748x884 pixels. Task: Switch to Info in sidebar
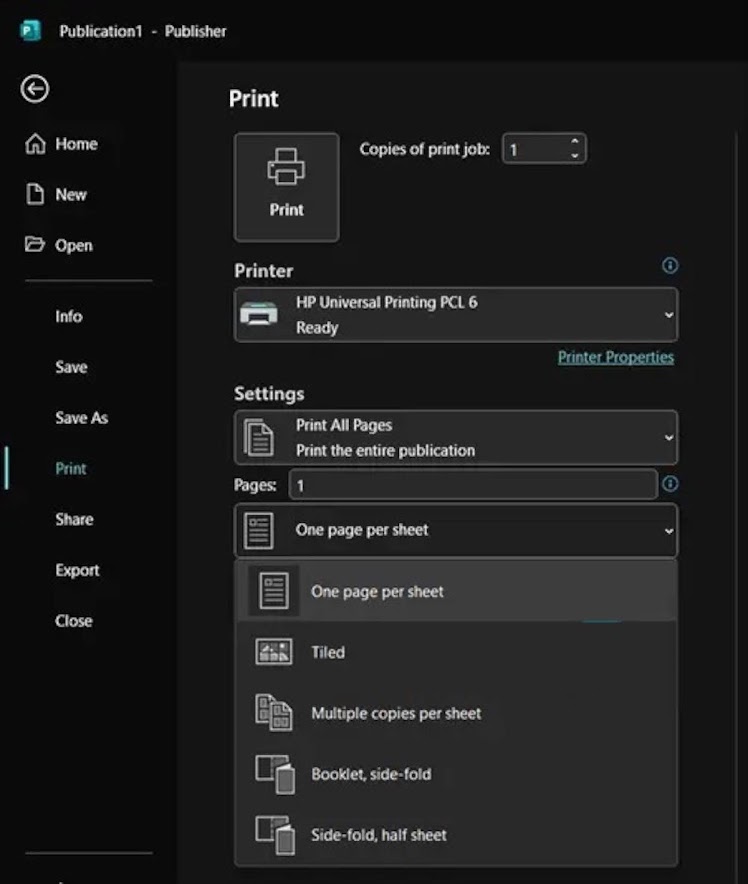tap(69, 316)
